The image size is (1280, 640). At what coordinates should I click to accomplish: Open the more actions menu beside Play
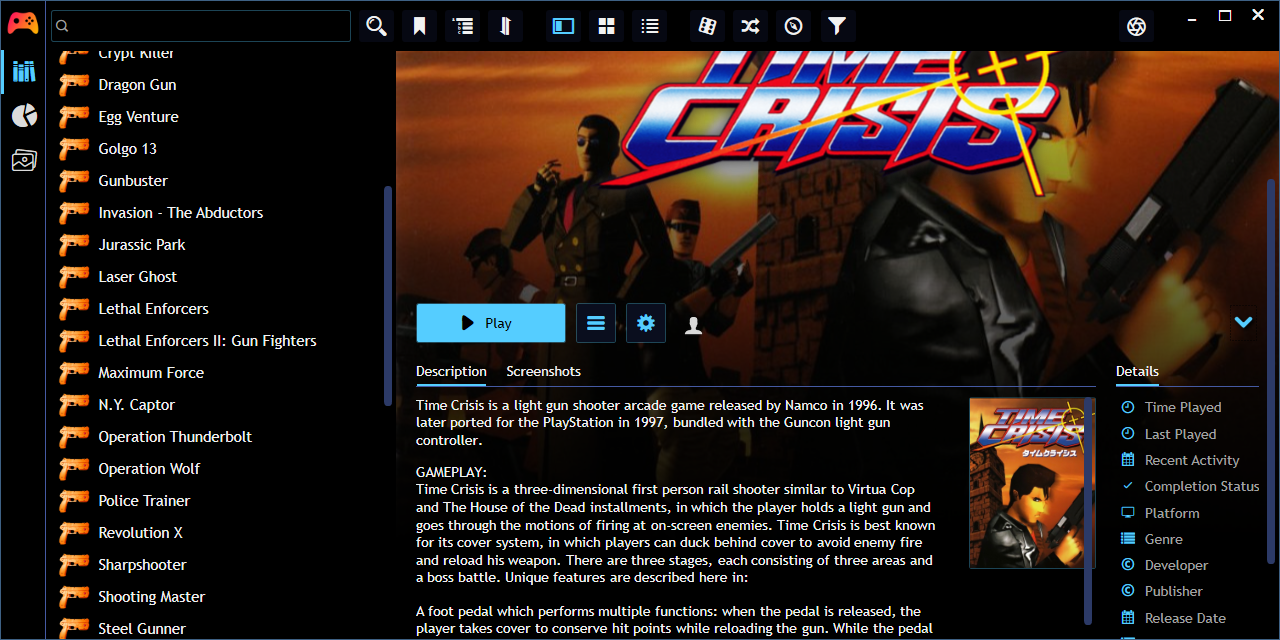coord(596,323)
